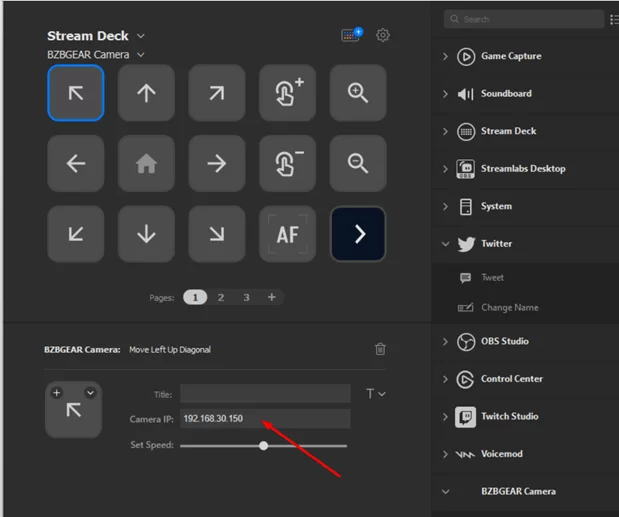Expand the Voicemod category
Screen dimensions: 619x517
[445, 454]
